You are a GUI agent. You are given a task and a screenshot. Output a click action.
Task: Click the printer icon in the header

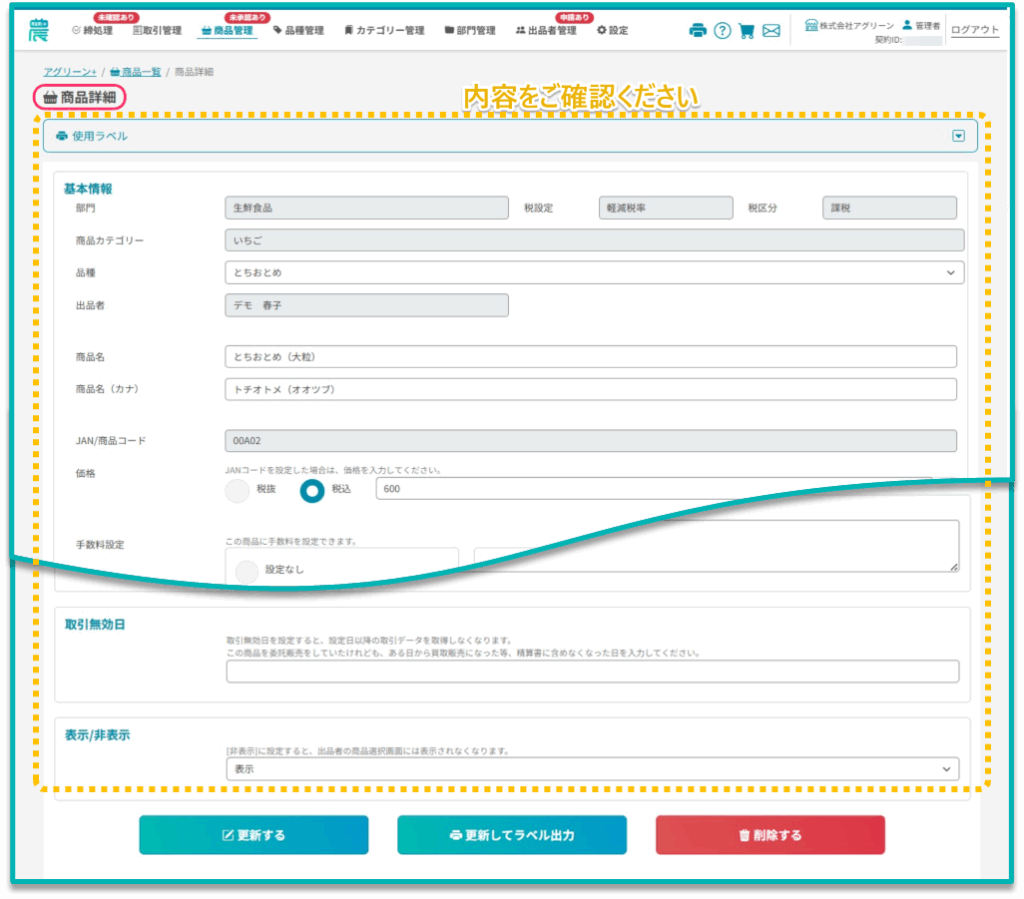point(697,31)
